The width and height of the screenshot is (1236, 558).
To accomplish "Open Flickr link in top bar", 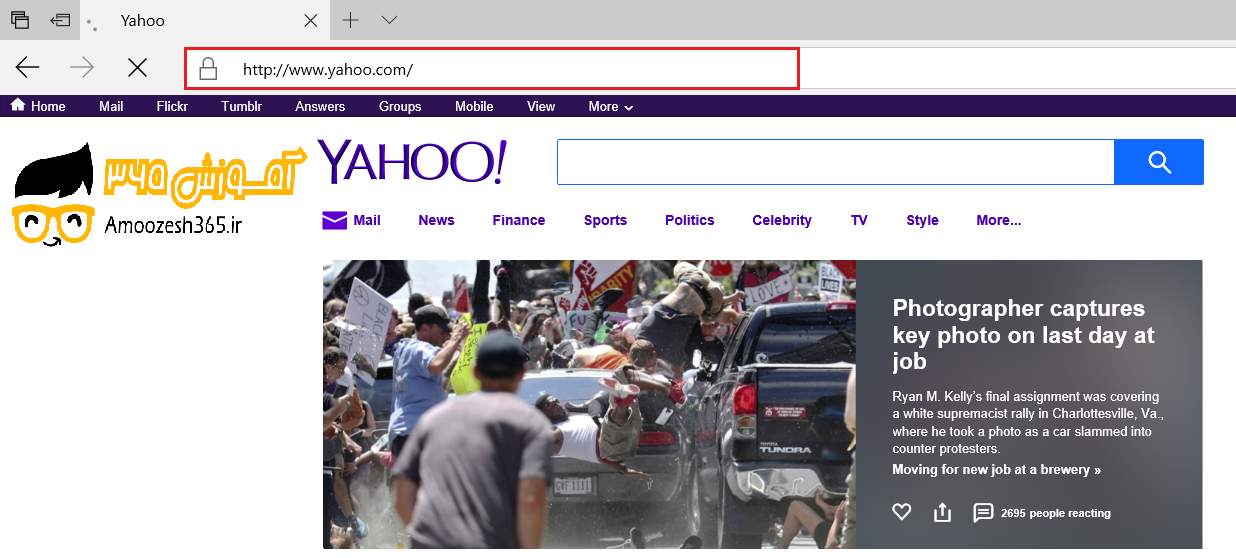I will (172, 106).
